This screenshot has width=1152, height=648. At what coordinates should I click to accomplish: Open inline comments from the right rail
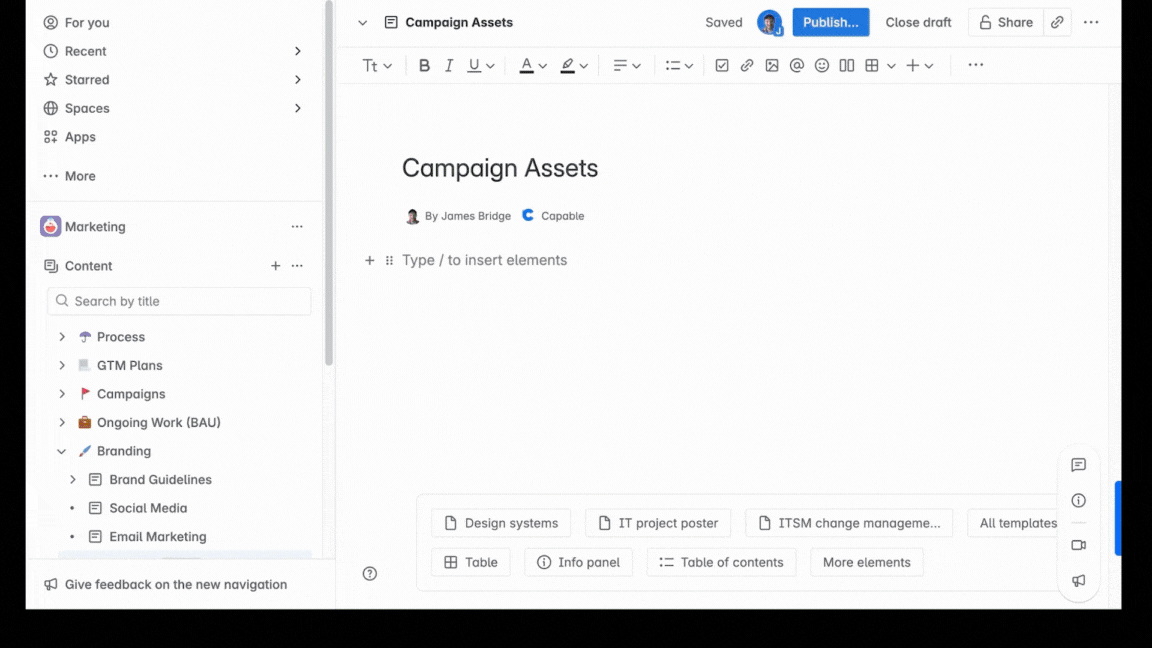click(x=1078, y=464)
